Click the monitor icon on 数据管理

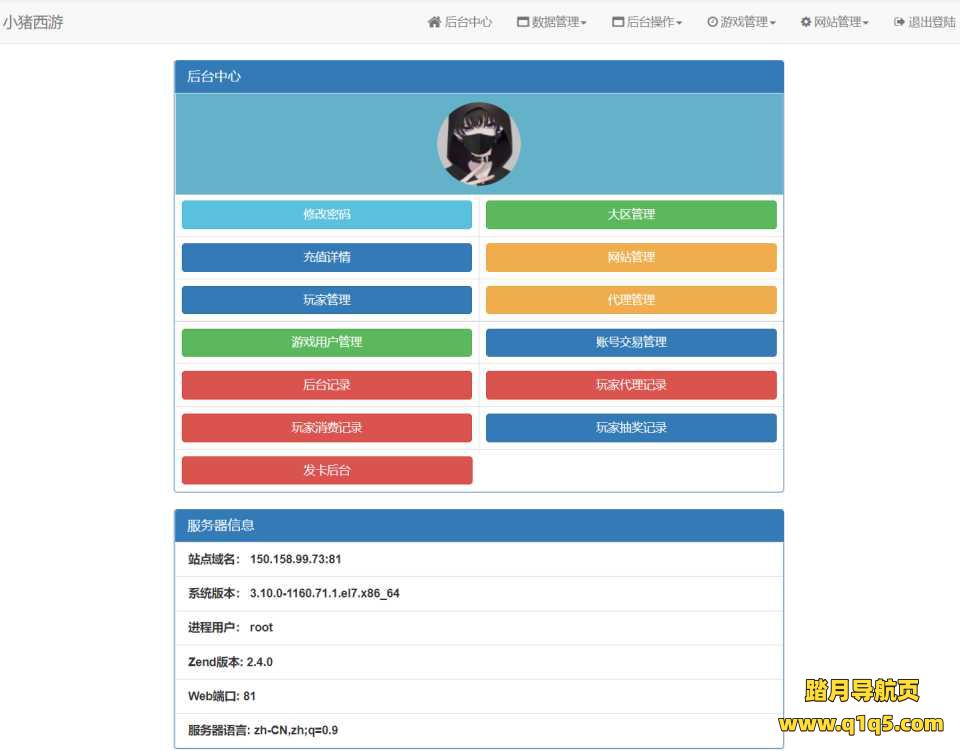(x=523, y=21)
